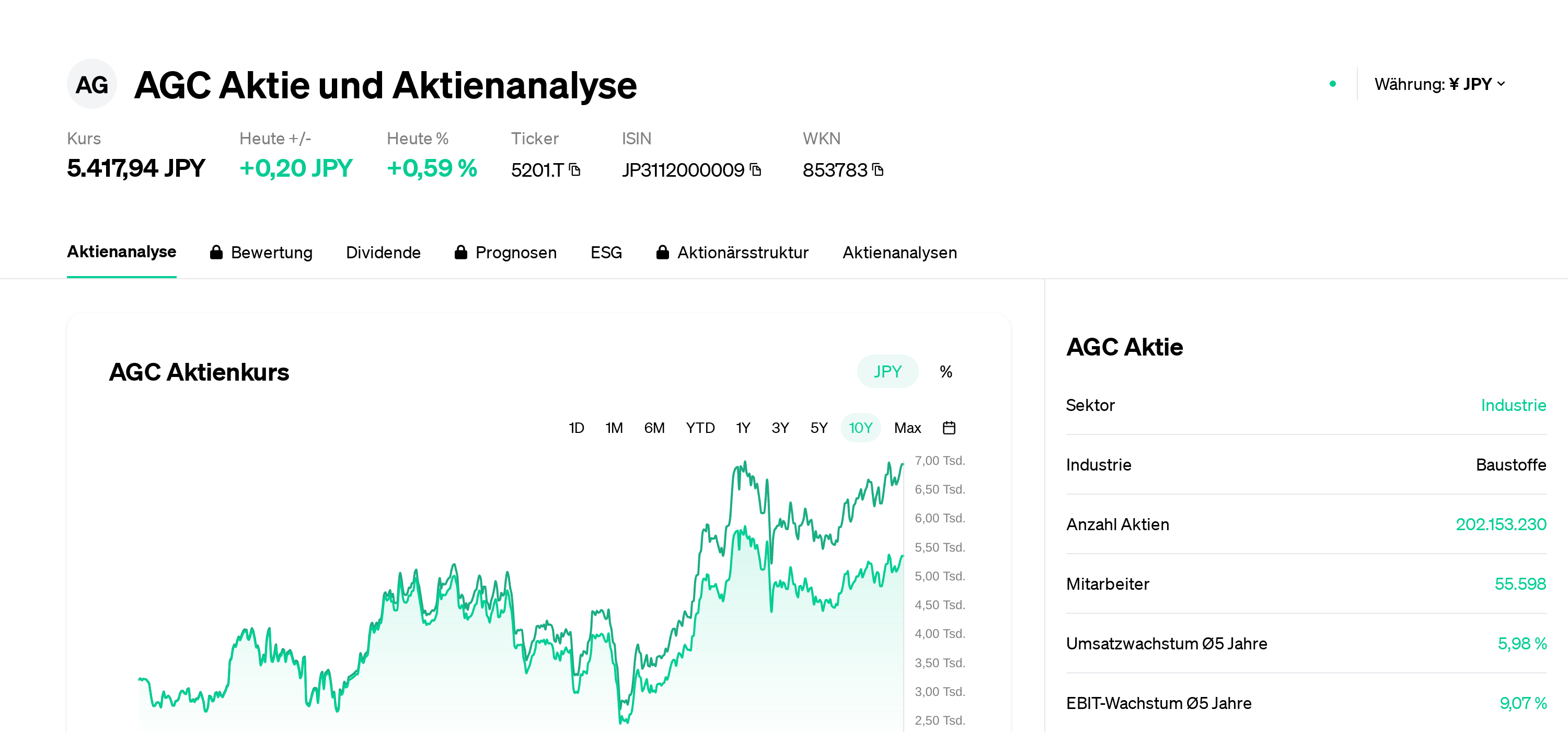Click the lock icon beside Aktionärsstruktur
Screen dimensions: 1568x732
pyautogui.click(x=663, y=252)
